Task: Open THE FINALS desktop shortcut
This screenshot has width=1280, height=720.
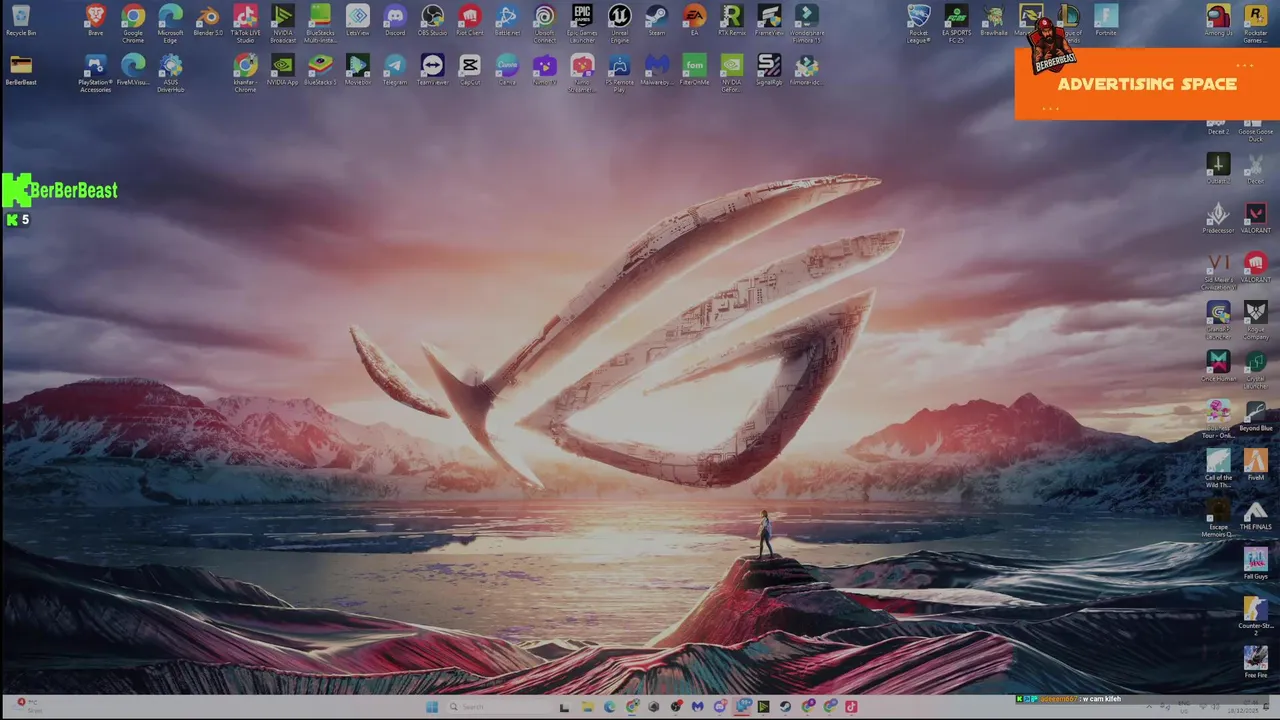Action: pos(1255,514)
